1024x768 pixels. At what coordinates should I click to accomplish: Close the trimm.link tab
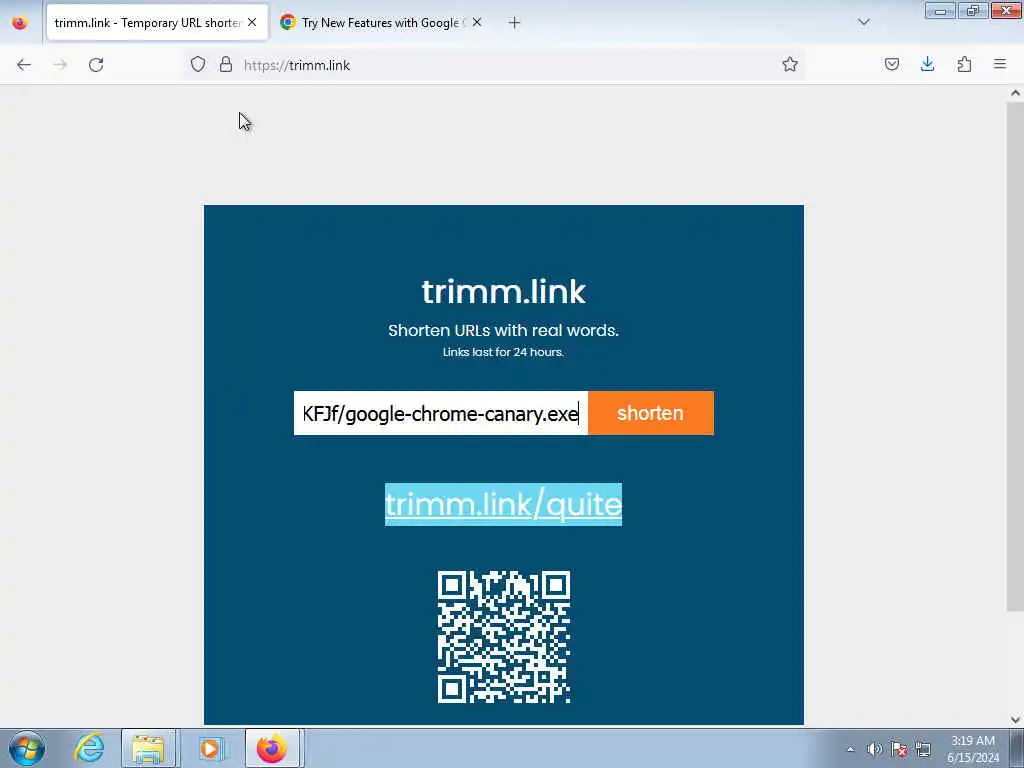(x=252, y=22)
